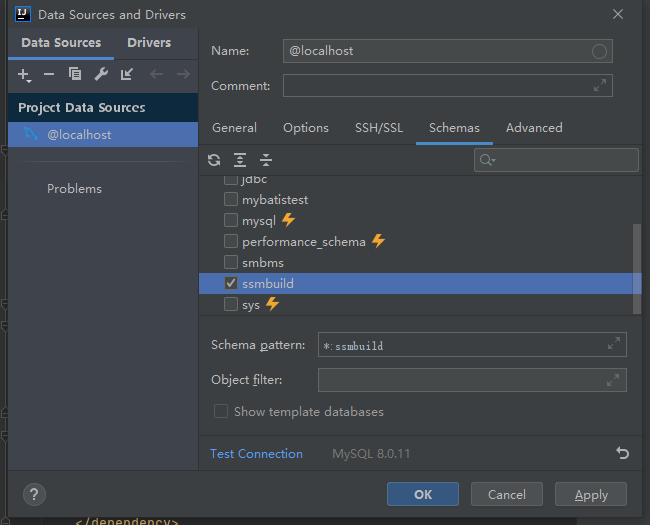The height and width of the screenshot is (525, 650).
Task: Navigate back with left arrow icon
Action: tap(156, 75)
